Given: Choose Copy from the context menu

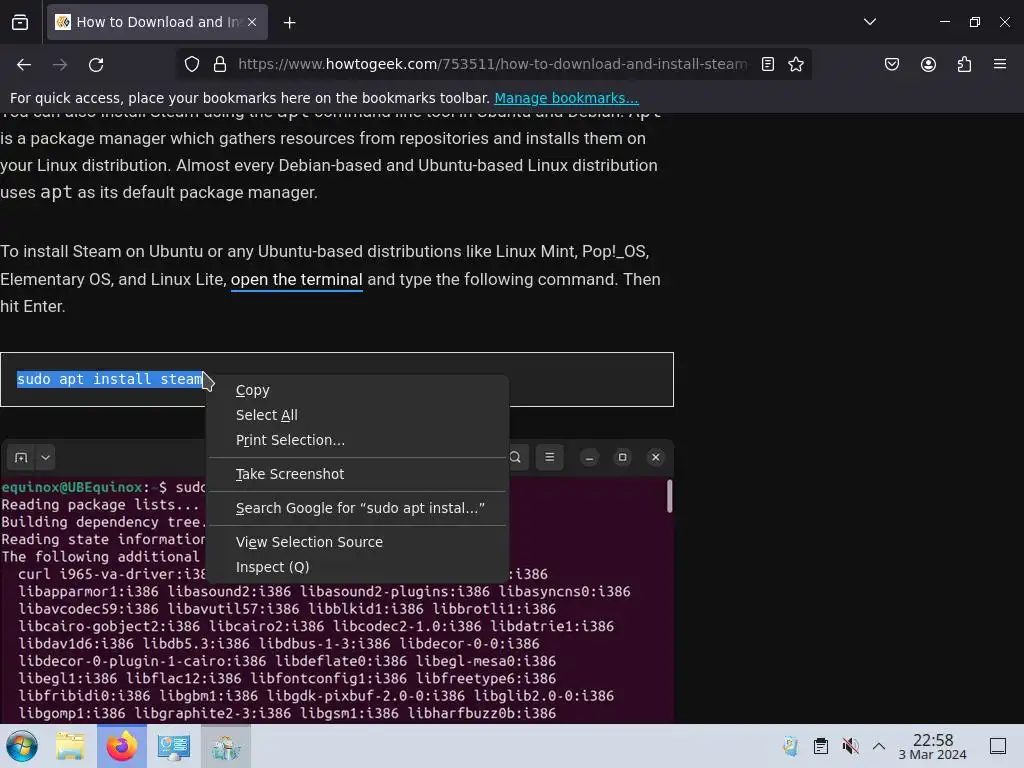Looking at the screenshot, I should [x=357, y=390].
